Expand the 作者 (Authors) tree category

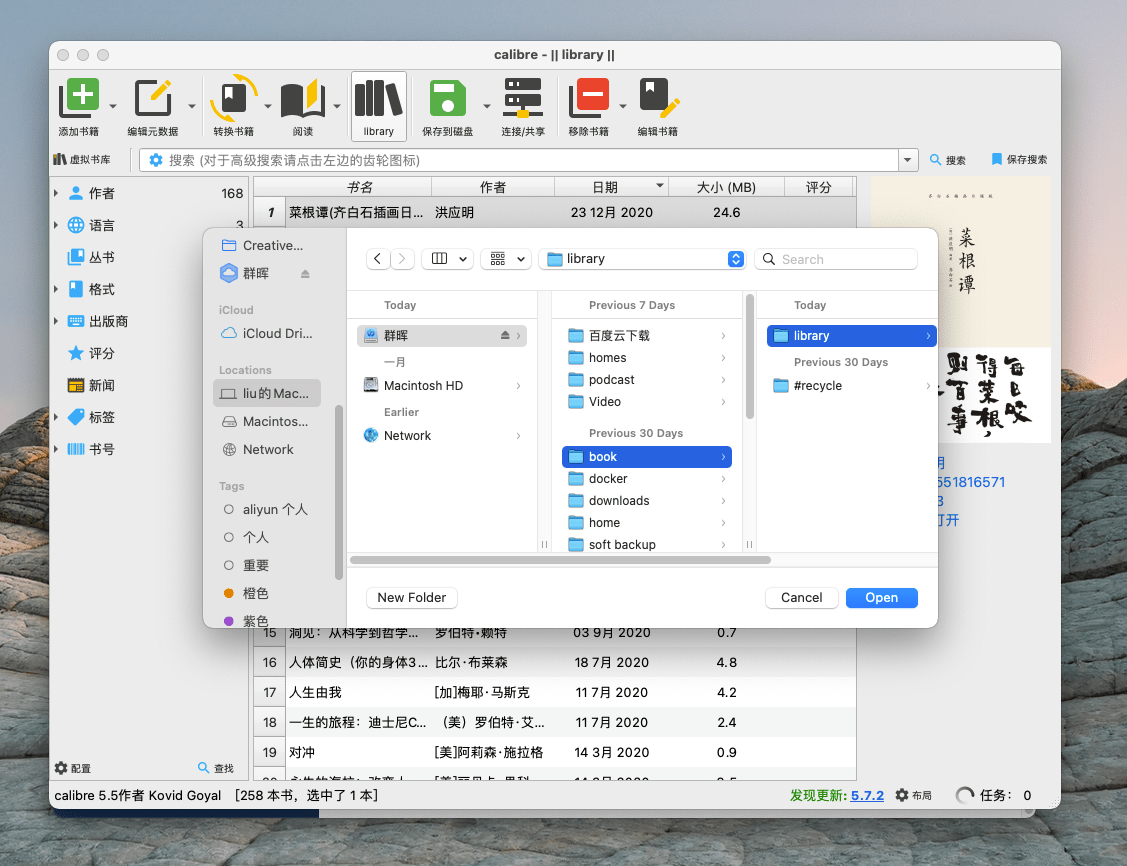coord(57,194)
